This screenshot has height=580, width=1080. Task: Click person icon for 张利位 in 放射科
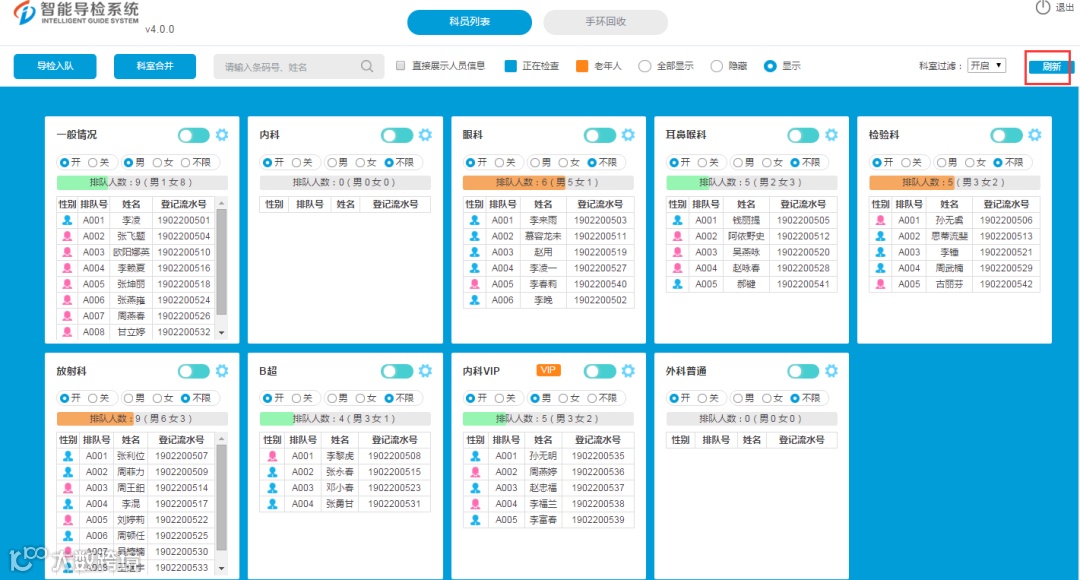[68, 456]
